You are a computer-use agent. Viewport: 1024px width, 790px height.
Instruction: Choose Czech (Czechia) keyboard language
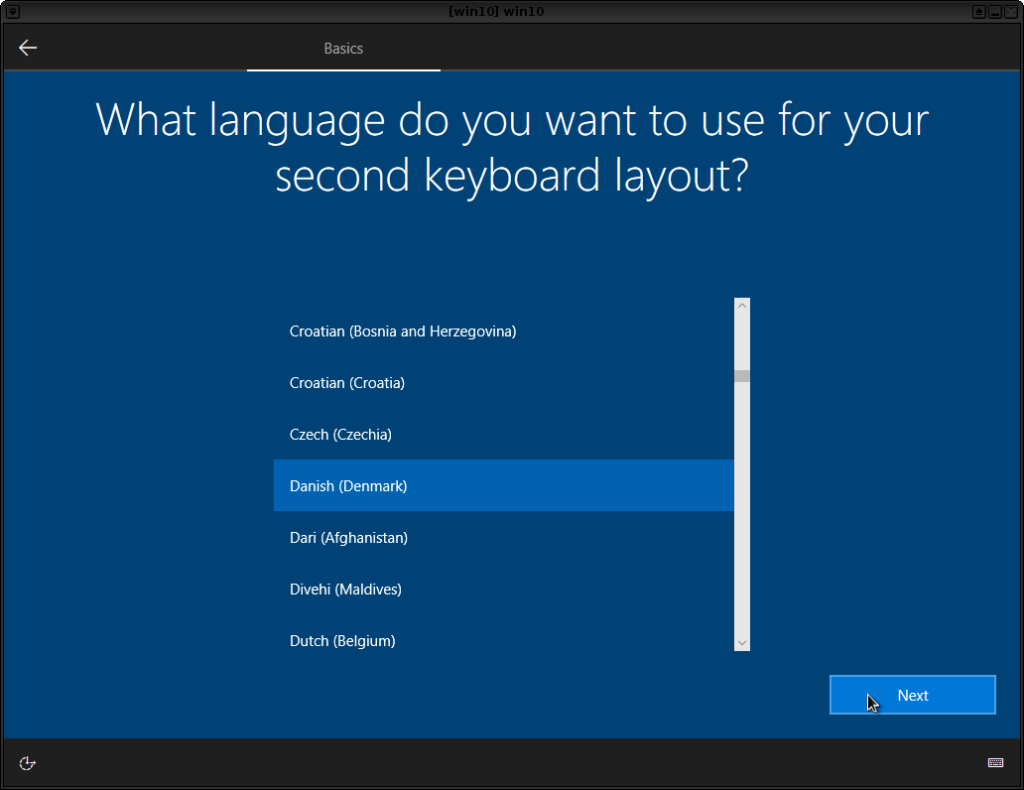pyautogui.click(x=504, y=434)
